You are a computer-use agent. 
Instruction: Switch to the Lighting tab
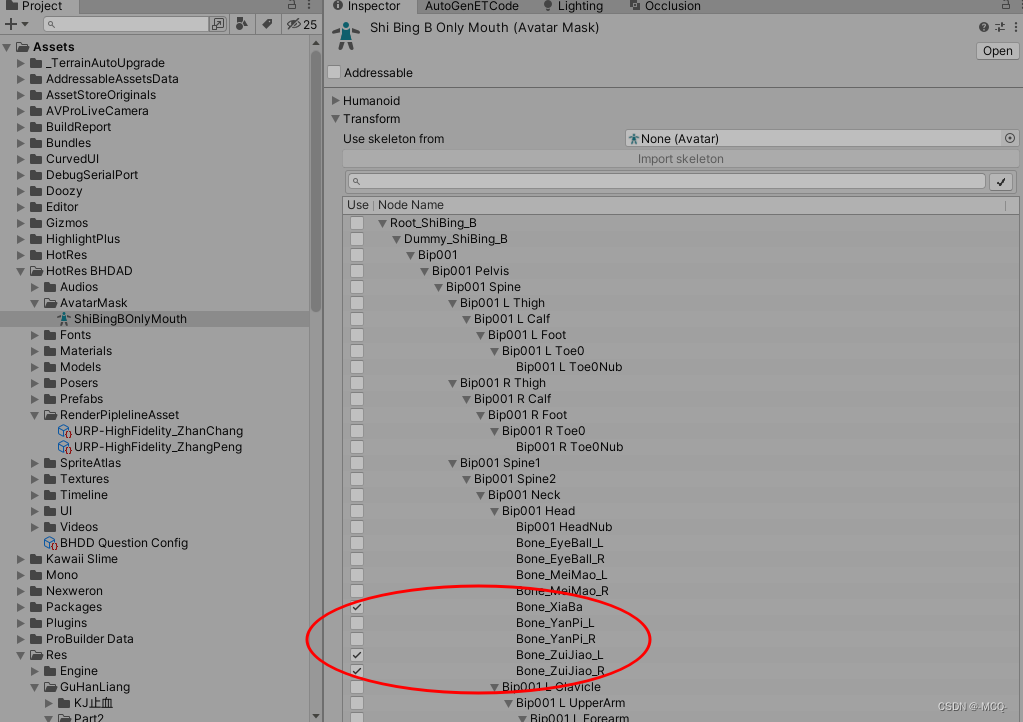pos(573,6)
